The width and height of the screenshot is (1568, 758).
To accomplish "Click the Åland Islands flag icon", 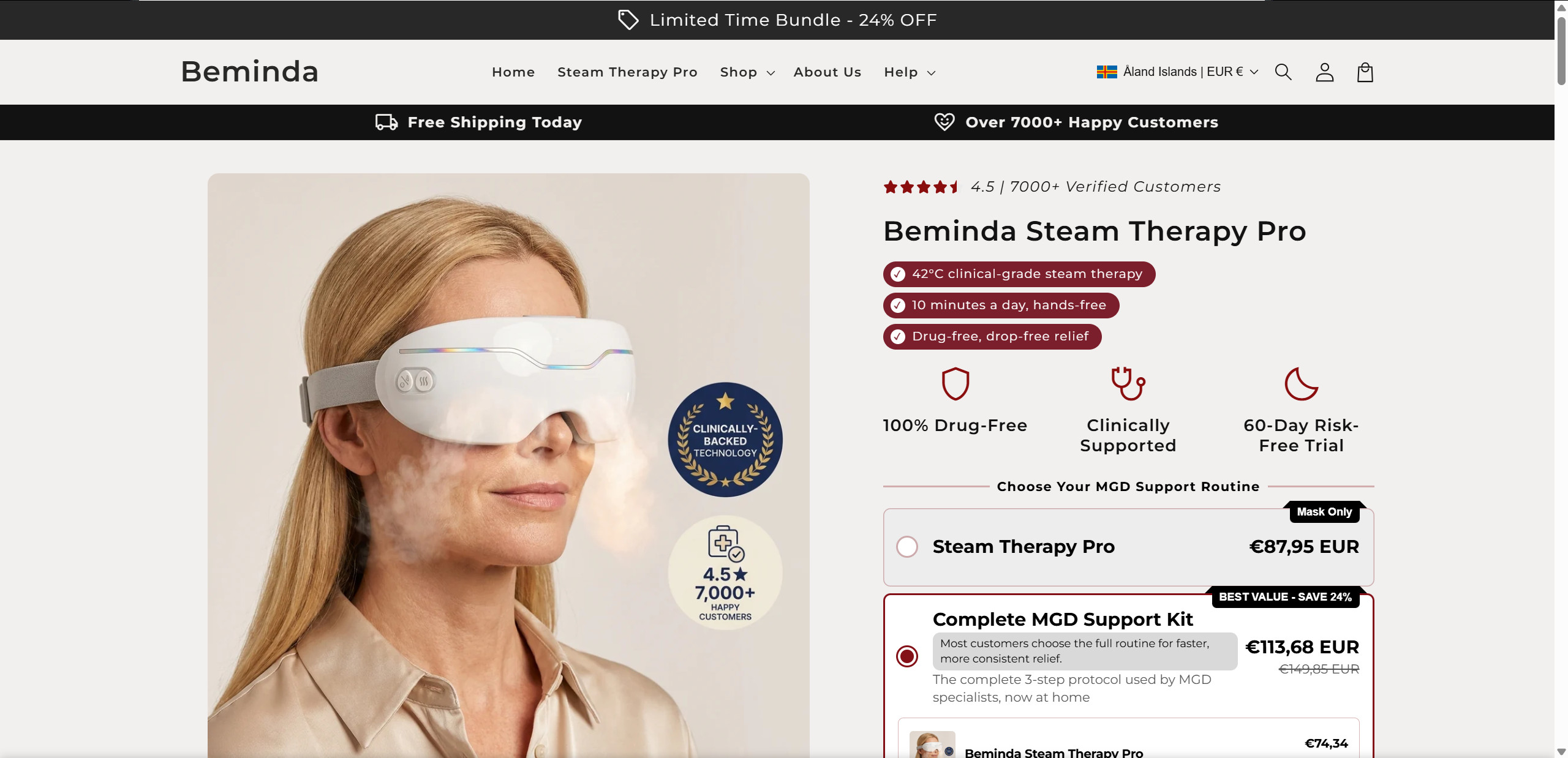I will (x=1107, y=72).
